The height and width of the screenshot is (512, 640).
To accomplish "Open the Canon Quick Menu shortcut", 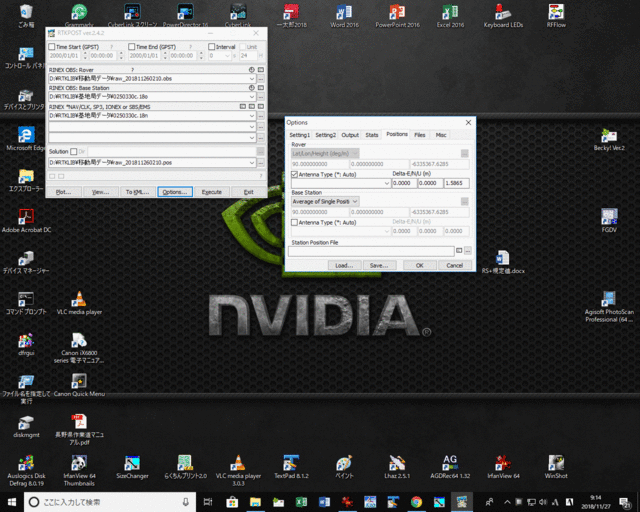I will [79, 385].
